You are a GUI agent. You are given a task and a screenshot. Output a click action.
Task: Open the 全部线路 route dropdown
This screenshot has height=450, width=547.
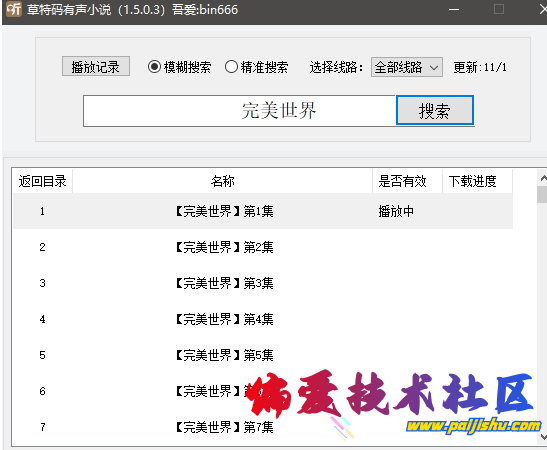pos(407,67)
